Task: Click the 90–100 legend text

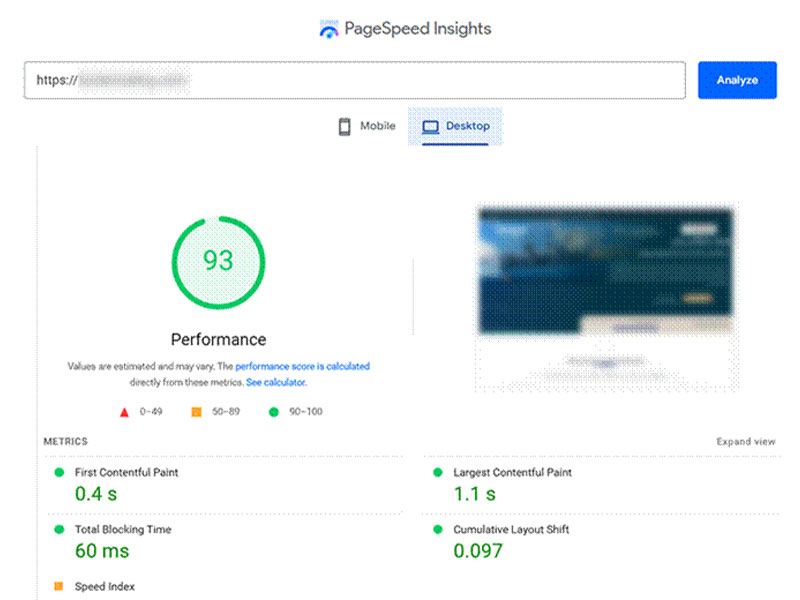Action: point(306,412)
